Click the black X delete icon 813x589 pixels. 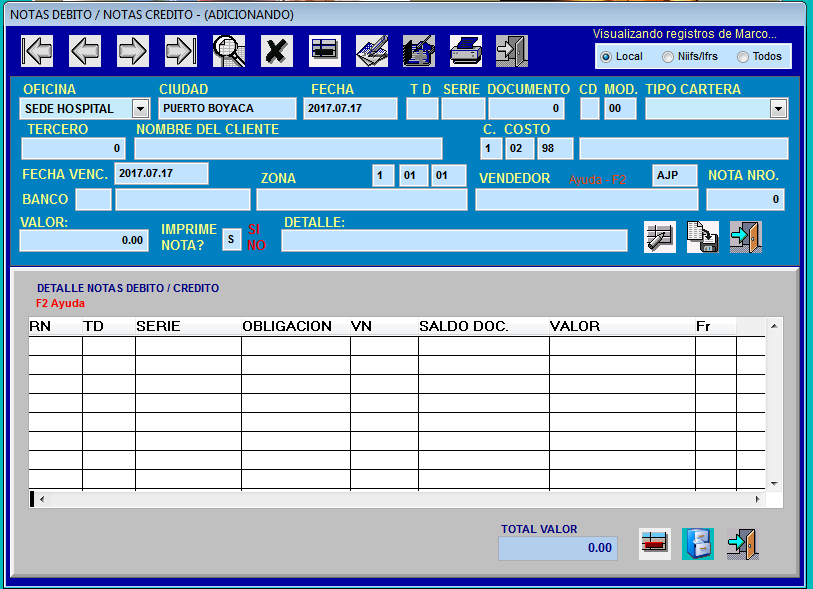coord(277,51)
